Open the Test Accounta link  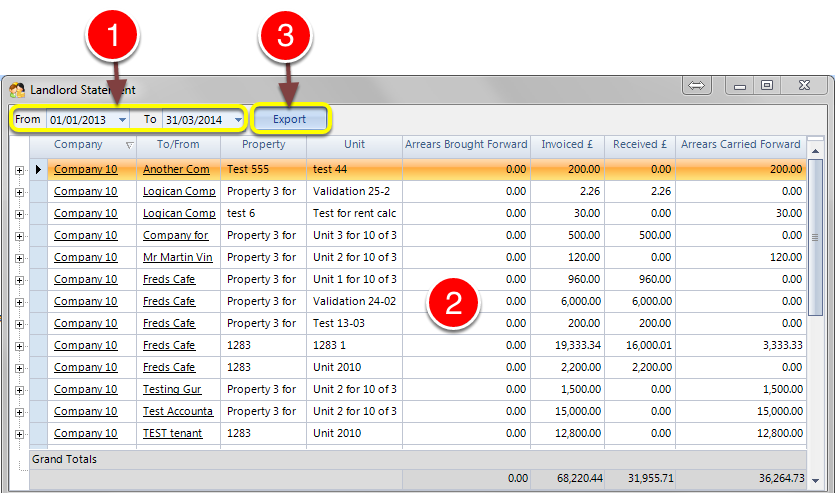click(x=178, y=411)
